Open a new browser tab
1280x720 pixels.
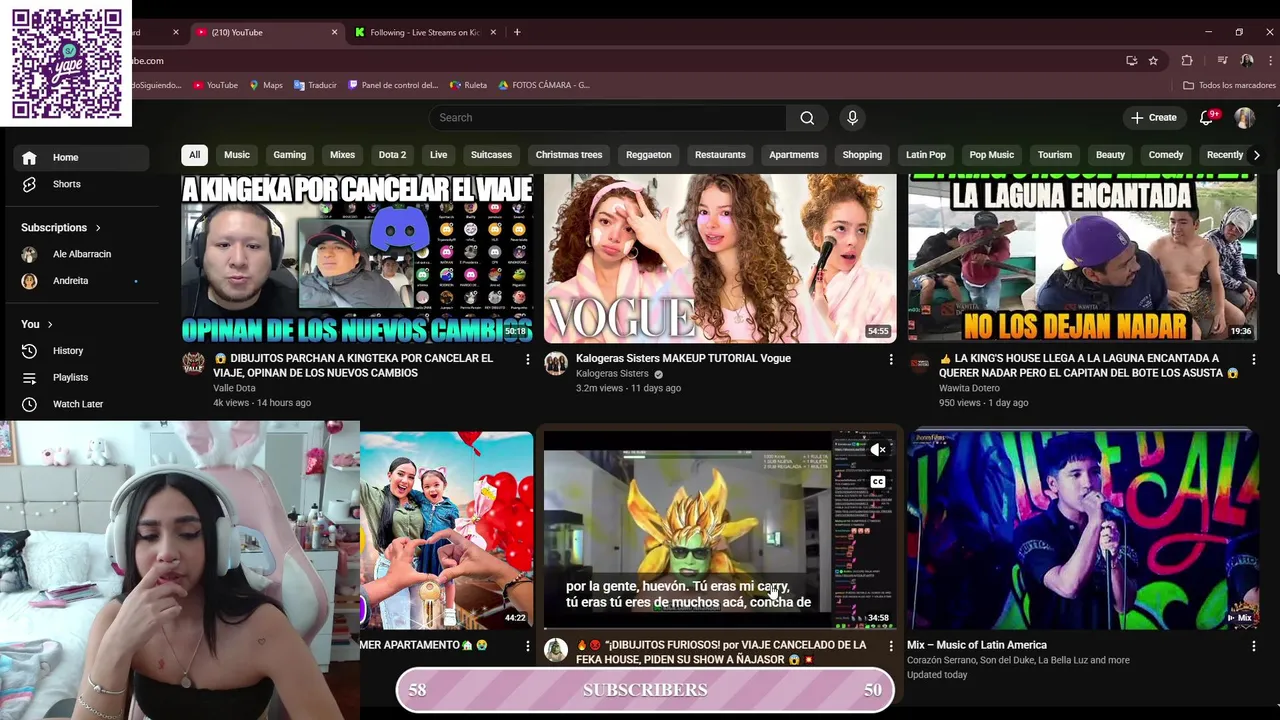click(517, 32)
